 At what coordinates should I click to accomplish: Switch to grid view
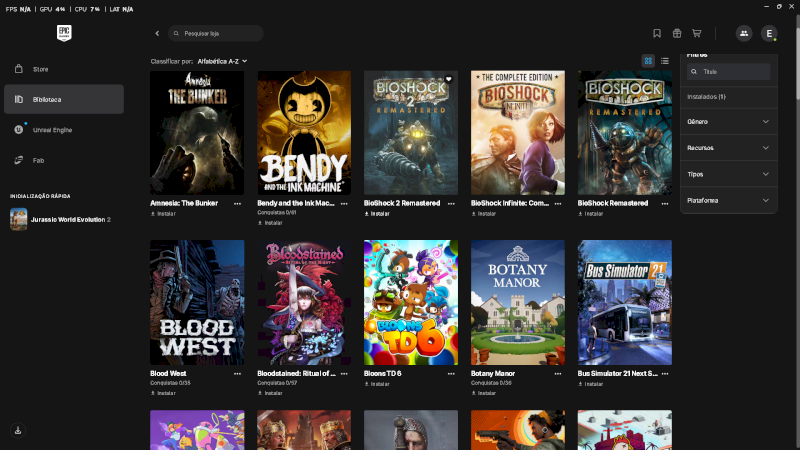[648, 61]
